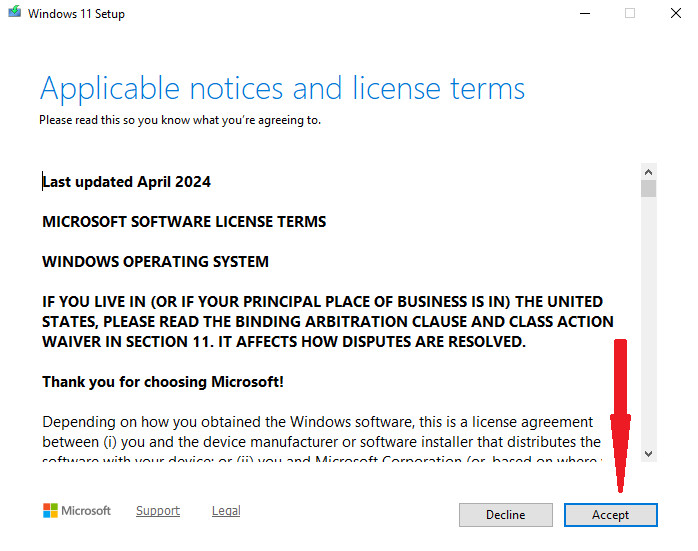698x551 pixels.
Task: Click the binding arbitration clause paragraph
Action: click(x=328, y=322)
